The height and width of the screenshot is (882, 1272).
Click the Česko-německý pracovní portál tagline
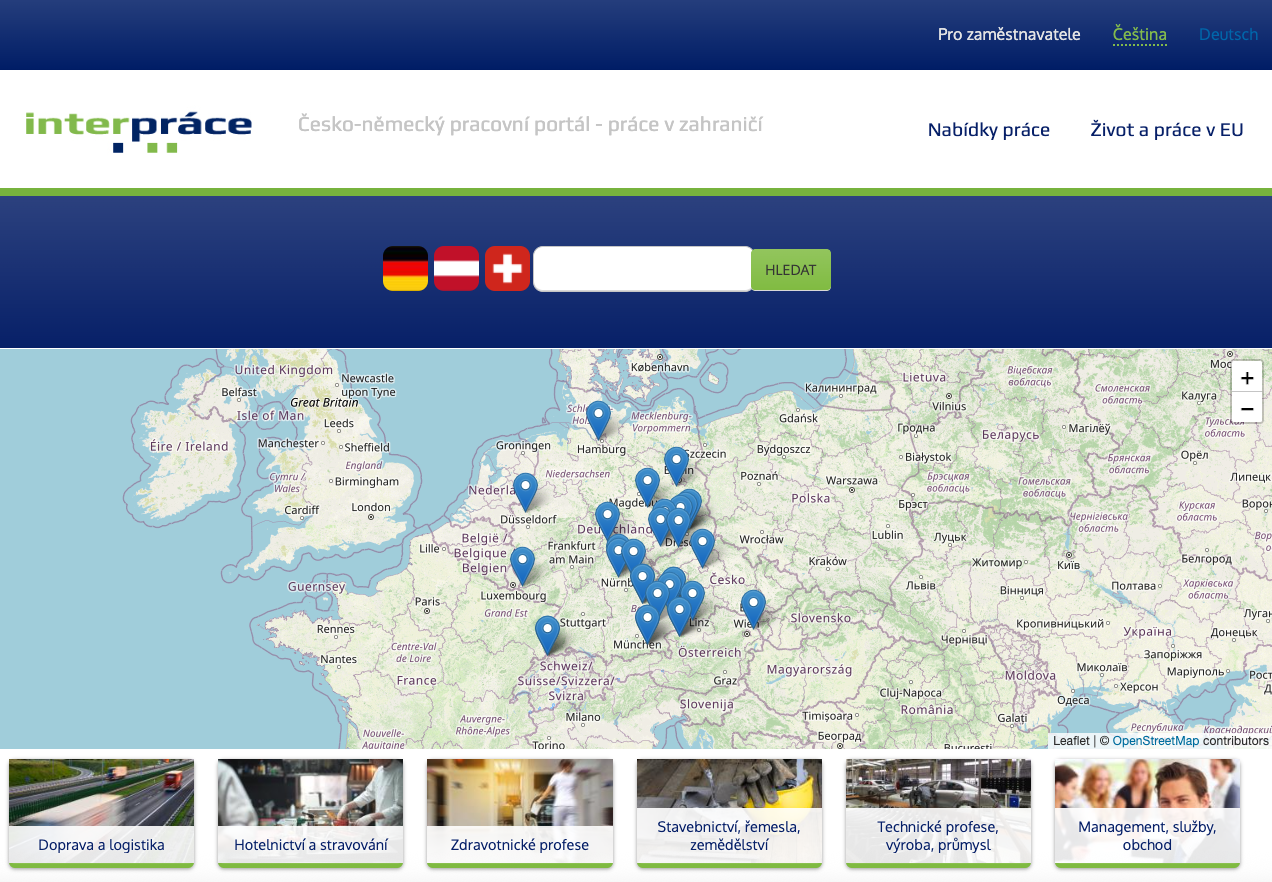click(x=530, y=124)
